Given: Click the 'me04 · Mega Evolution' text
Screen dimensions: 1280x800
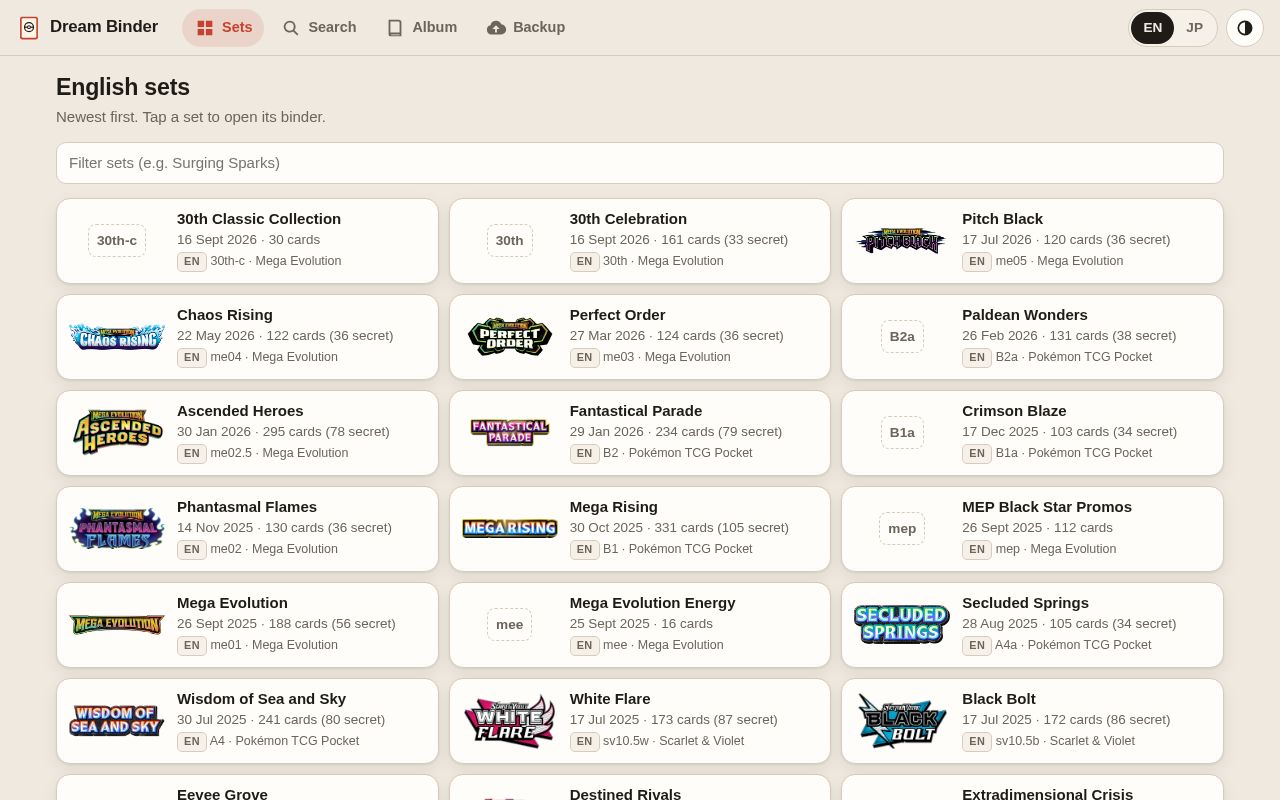Looking at the screenshot, I should click(x=274, y=357).
